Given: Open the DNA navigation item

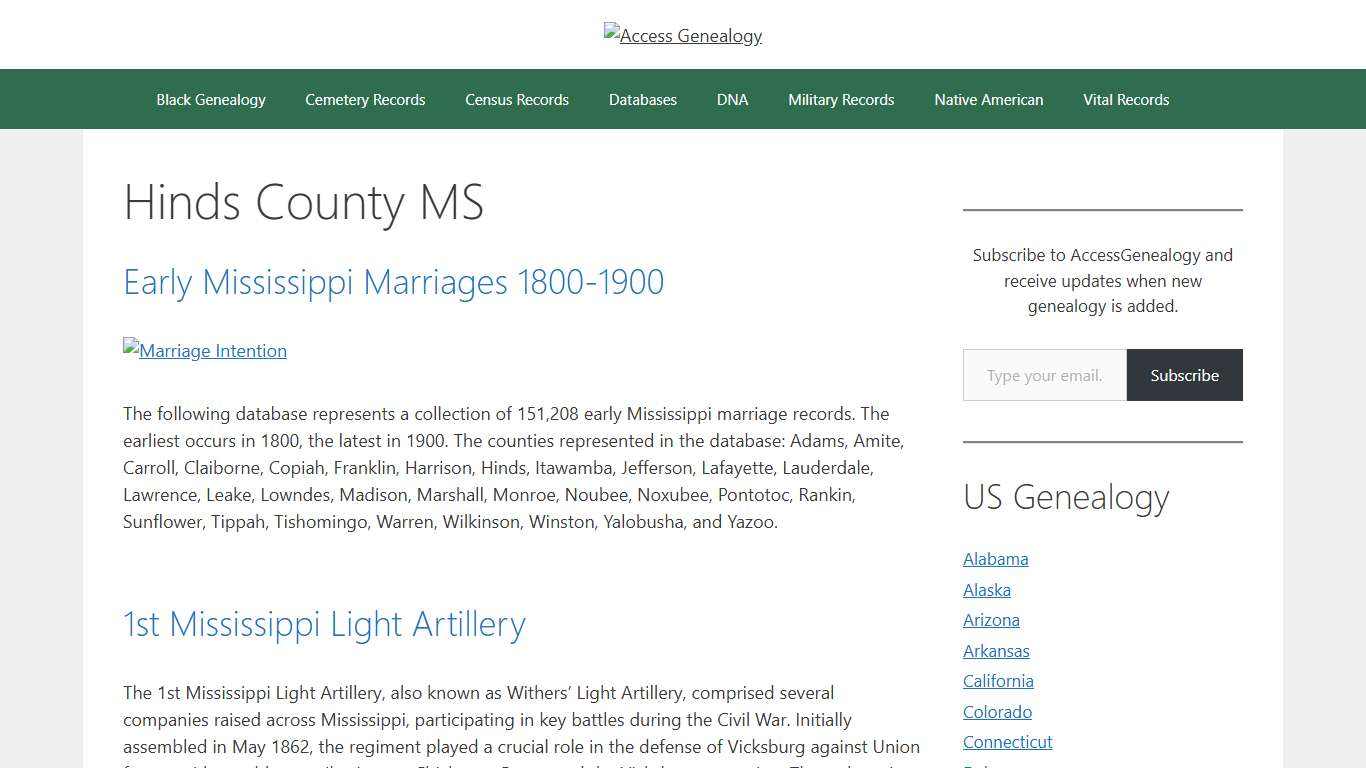Looking at the screenshot, I should 732,99.
